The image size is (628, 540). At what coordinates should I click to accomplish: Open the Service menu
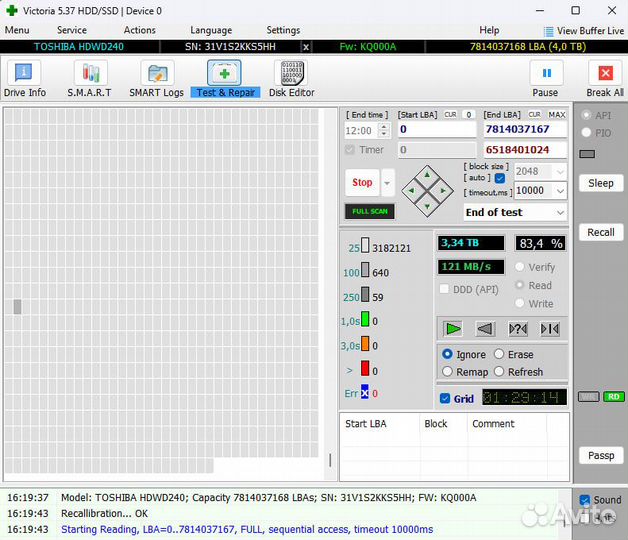(72, 30)
